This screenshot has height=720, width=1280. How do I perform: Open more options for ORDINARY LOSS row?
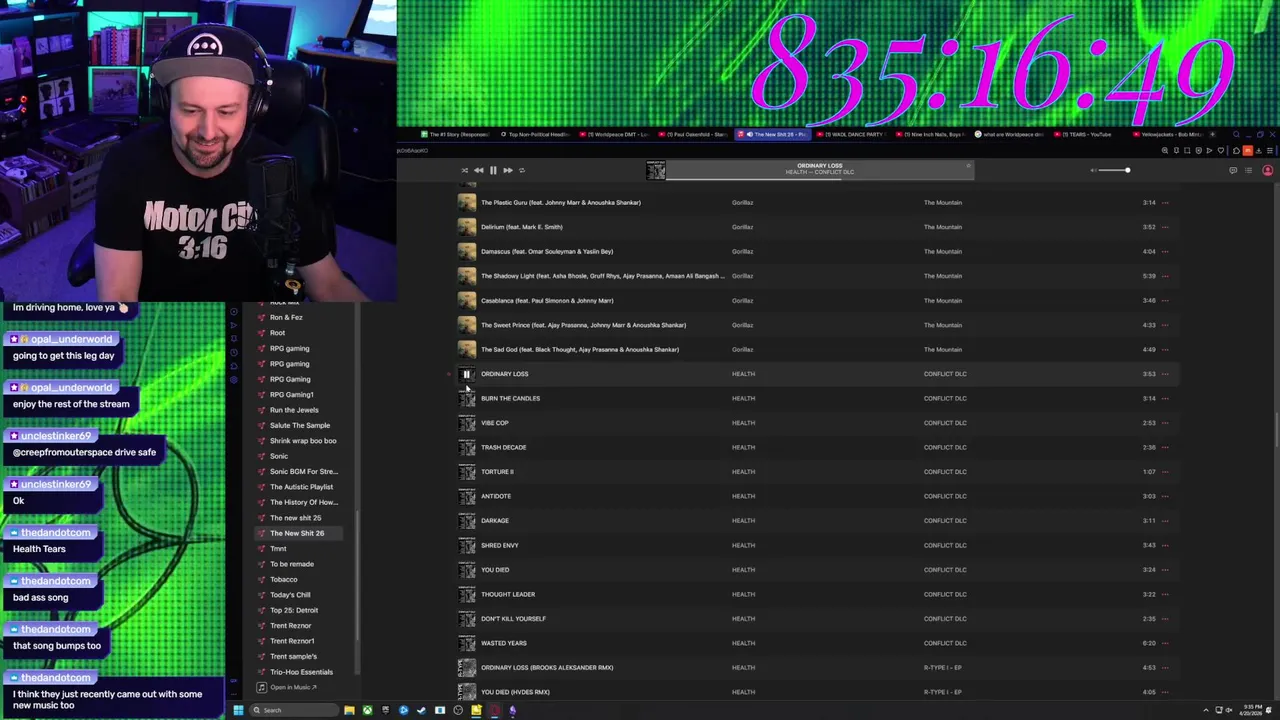(1165, 374)
